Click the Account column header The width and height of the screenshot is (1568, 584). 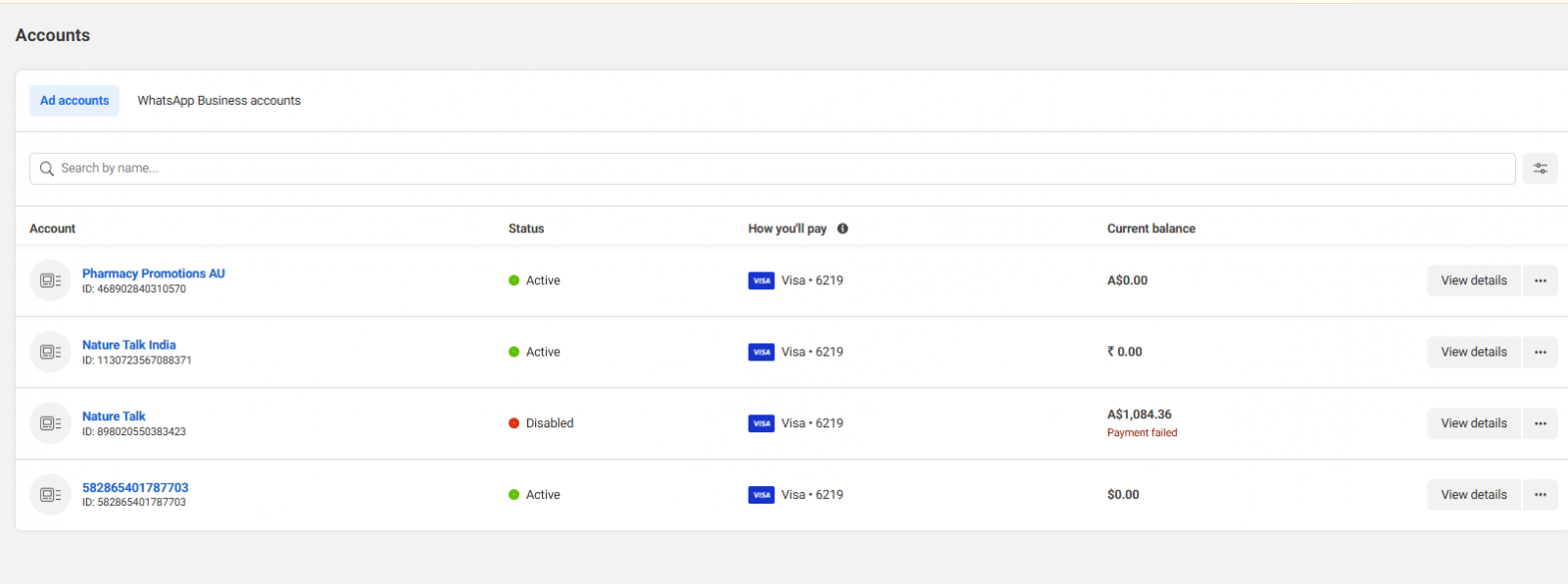(52, 228)
